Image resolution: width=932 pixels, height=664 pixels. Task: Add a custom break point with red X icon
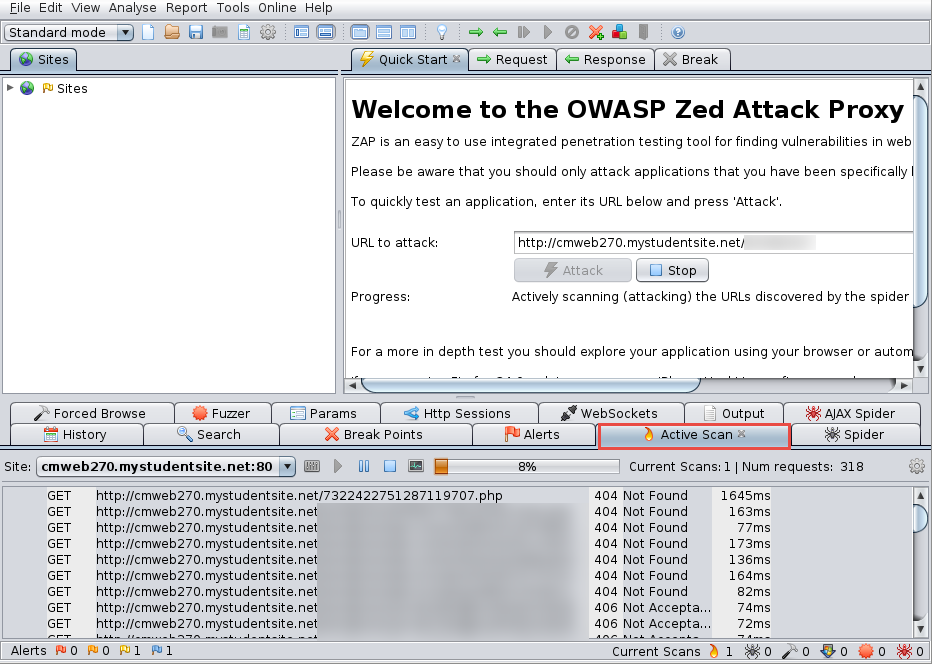coord(596,32)
